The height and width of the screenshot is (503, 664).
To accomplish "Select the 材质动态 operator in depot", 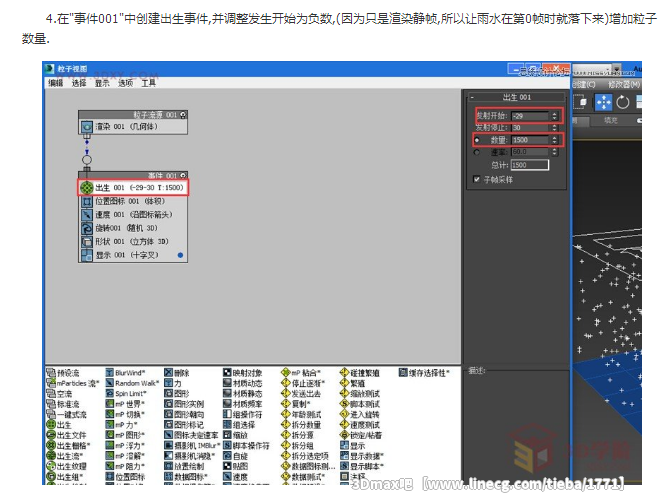I will pos(243,383).
